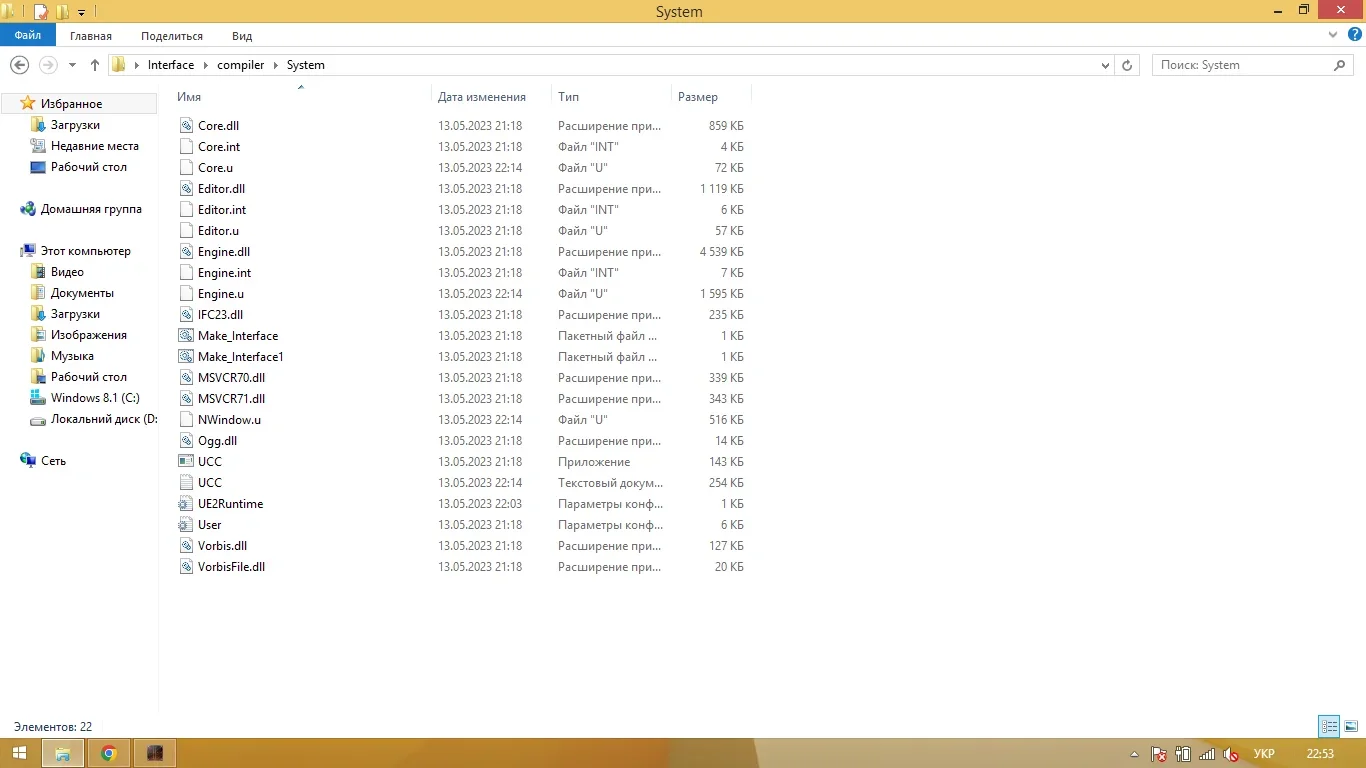Select the UE2Runtime configuration file
This screenshot has width=1366, height=768.
coord(230,504)
